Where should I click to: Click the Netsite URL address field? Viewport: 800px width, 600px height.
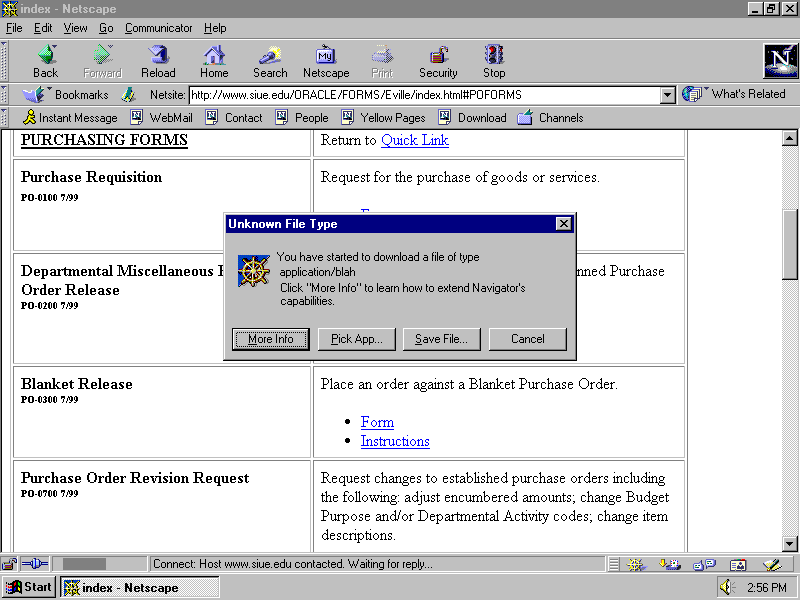click(424, 95)
